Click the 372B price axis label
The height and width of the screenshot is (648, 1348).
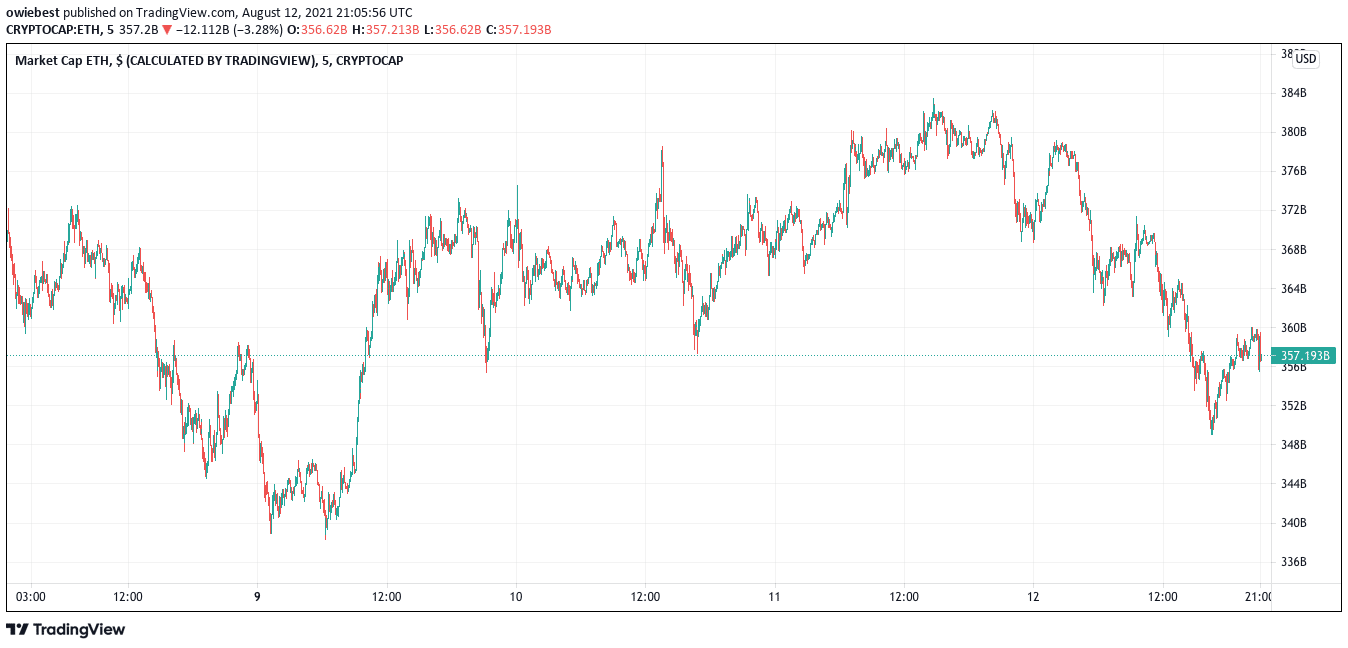coord(1295,211)
